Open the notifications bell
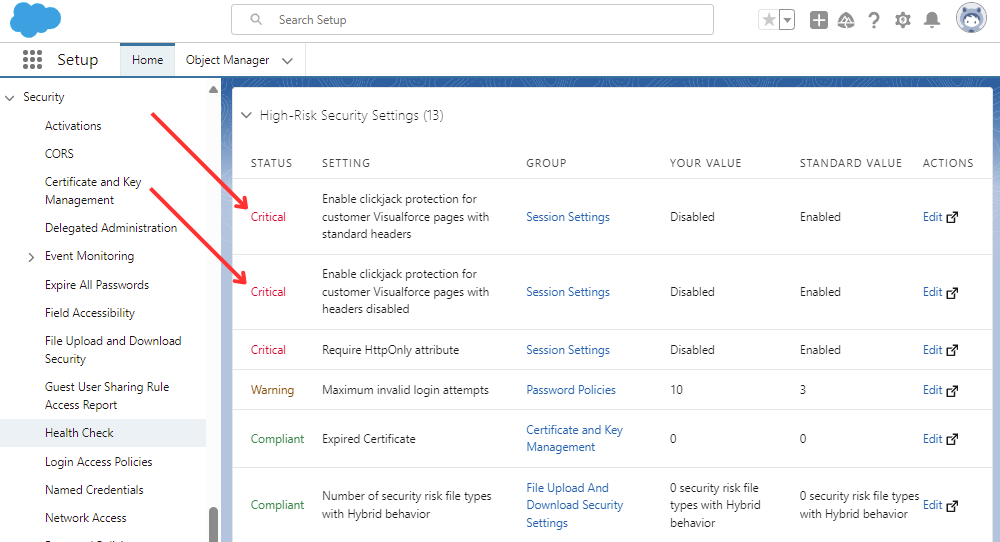 932,20
